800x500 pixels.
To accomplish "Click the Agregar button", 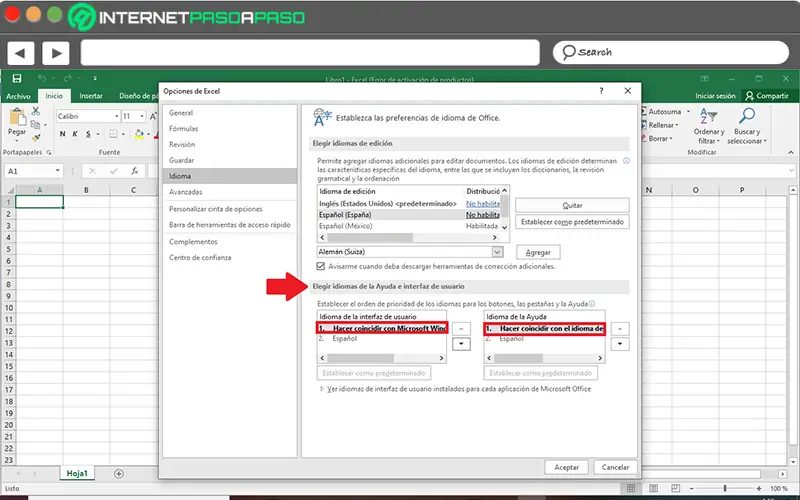I will 538,252.
